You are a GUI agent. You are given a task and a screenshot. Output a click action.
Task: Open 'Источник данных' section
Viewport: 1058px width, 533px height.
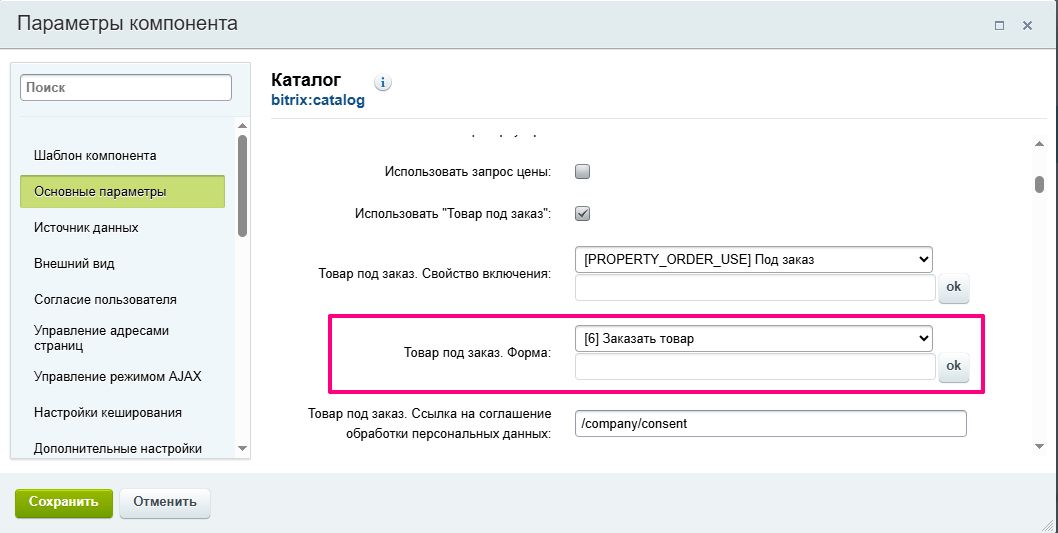[x=86, y=228]
